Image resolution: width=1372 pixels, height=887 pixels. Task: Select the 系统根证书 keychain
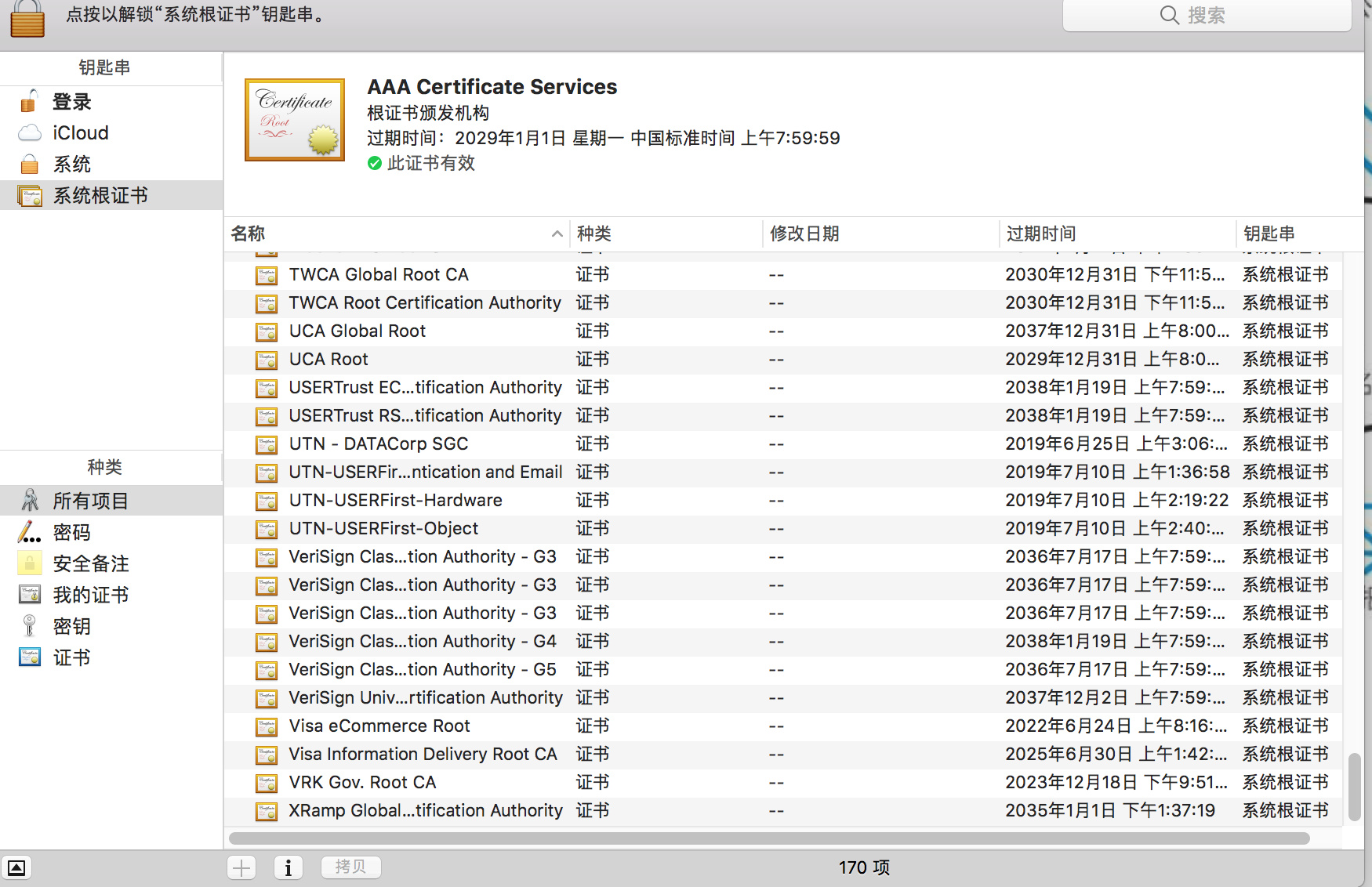click(x=111, y=196)
